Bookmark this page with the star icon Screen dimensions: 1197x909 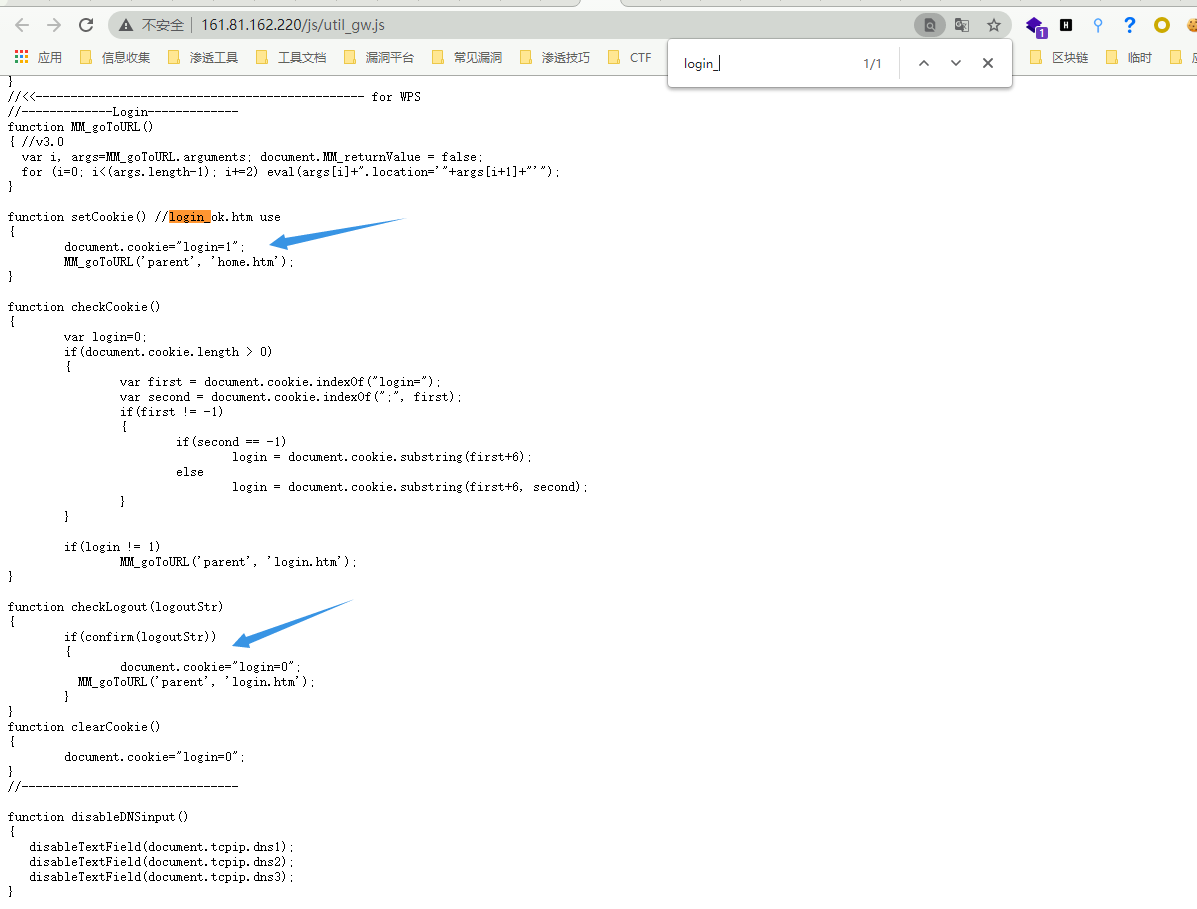coord(993,25)
